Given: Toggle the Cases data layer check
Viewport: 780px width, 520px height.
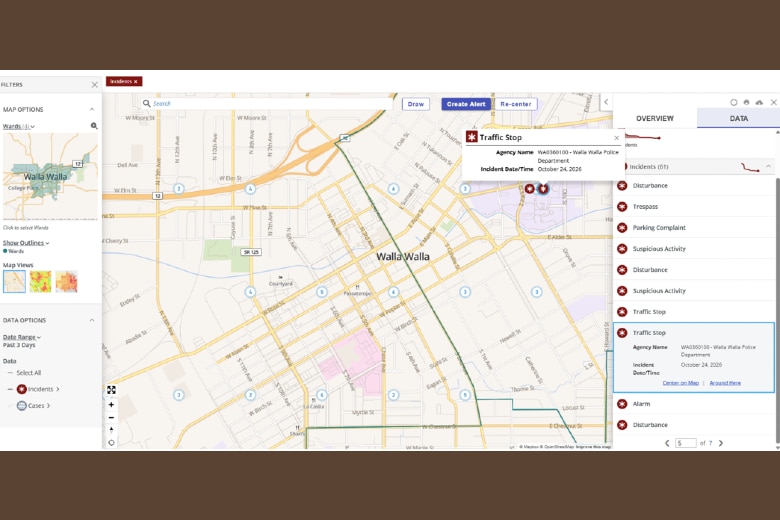Looking at the screenshot, I should [x=10, y=406].
